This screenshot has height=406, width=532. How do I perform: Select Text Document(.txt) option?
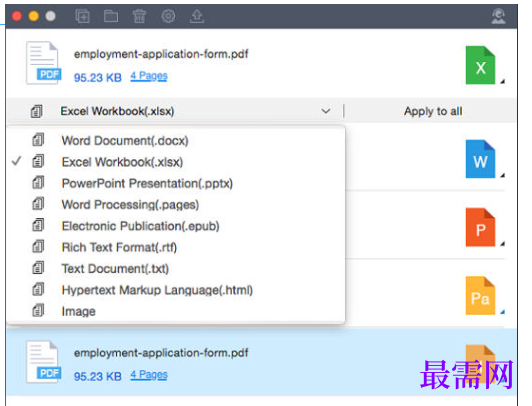click(176, 269)
